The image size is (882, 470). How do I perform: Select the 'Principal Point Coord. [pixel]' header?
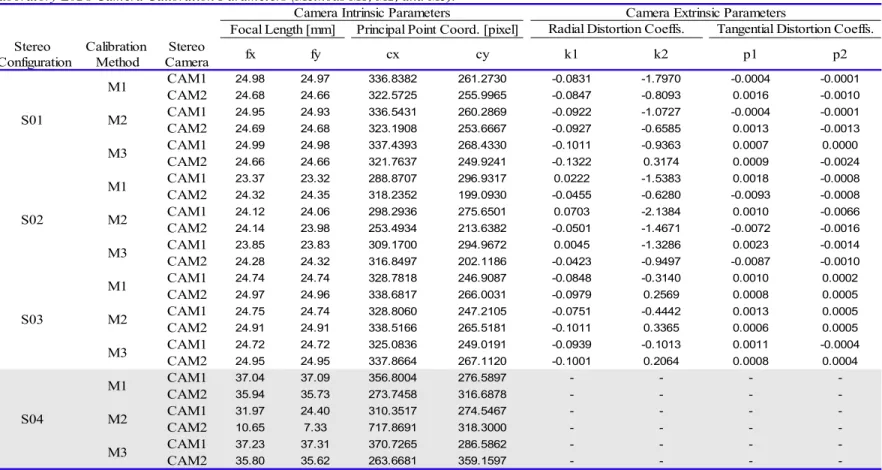click(x=437, y=30)
